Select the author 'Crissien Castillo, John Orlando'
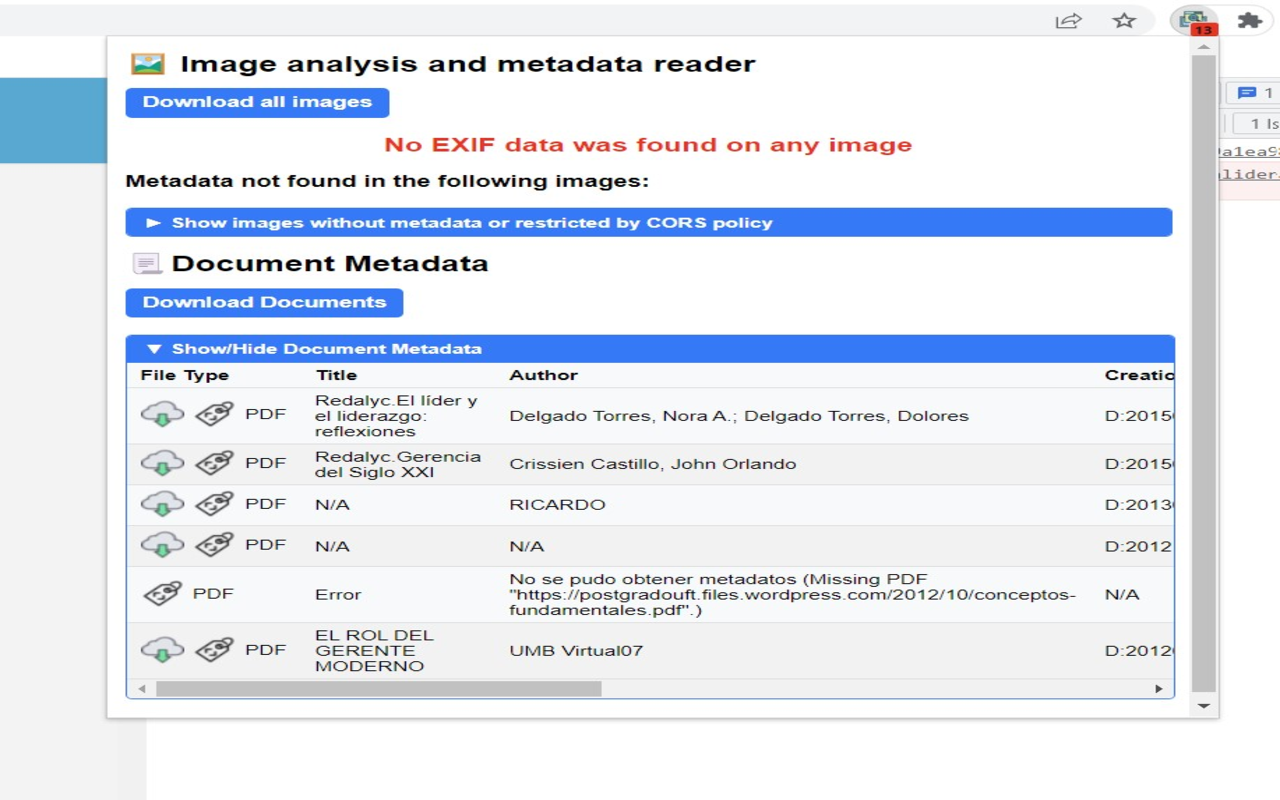The image size is (1280, 800). 653,464
